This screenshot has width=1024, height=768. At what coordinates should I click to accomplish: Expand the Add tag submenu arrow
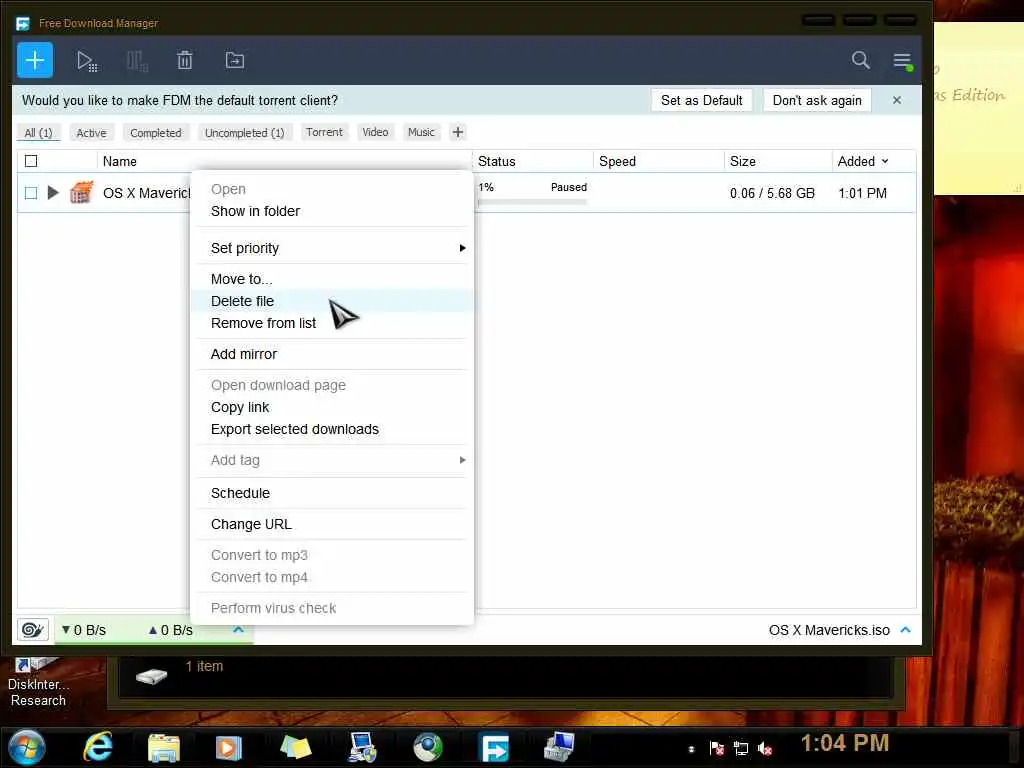[462, 460]
